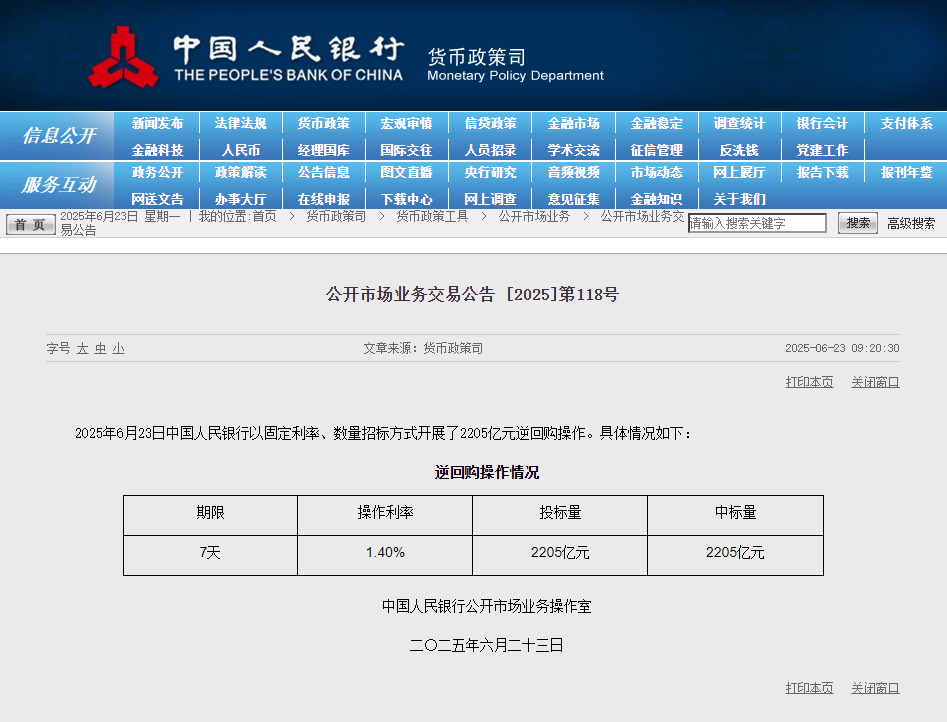947x722 pixels.
Task: Click the bottom 关闭窗口 close link
Action: point(875,688)
